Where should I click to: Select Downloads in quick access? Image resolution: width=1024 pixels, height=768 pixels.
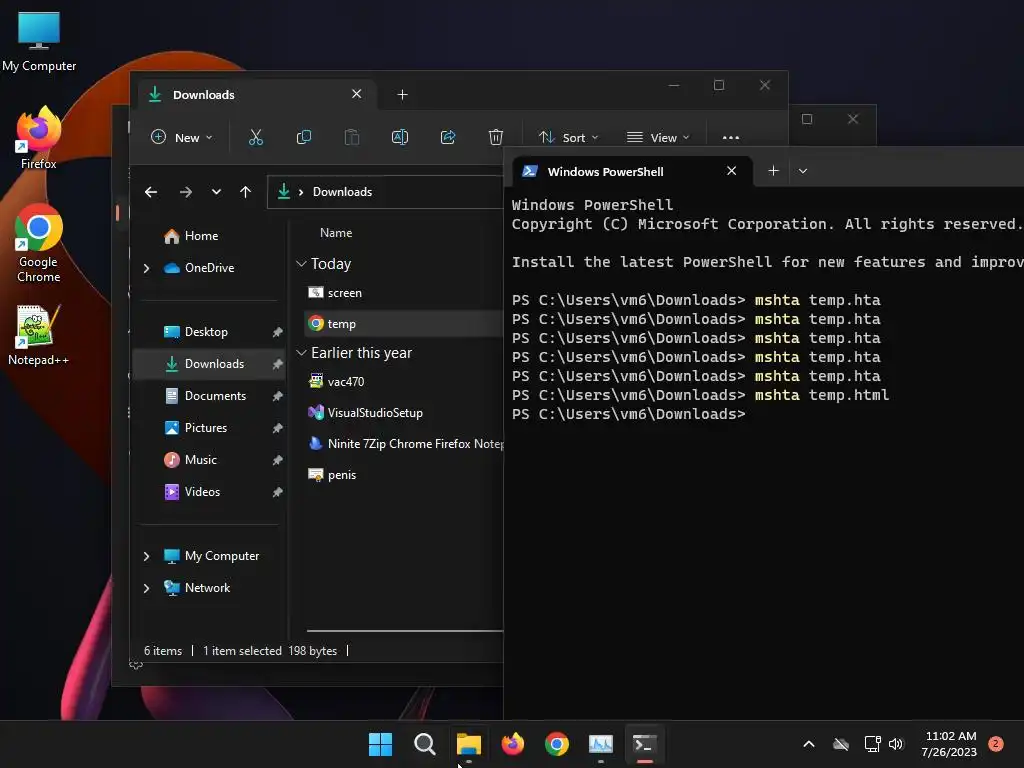pos(209,364)
